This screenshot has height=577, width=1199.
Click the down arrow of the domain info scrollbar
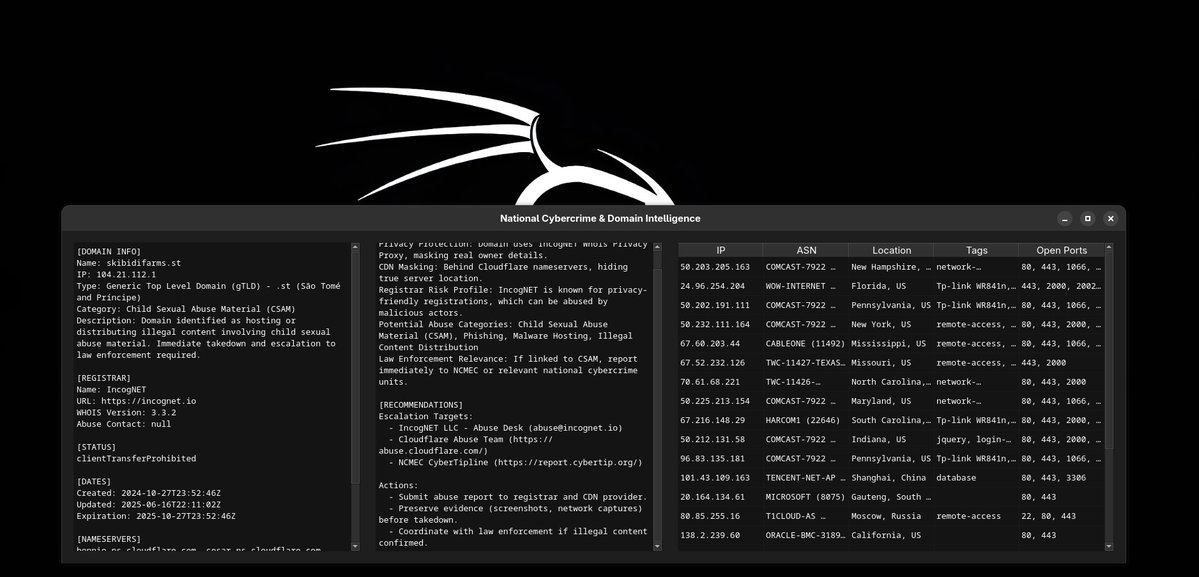coord(355,546)
